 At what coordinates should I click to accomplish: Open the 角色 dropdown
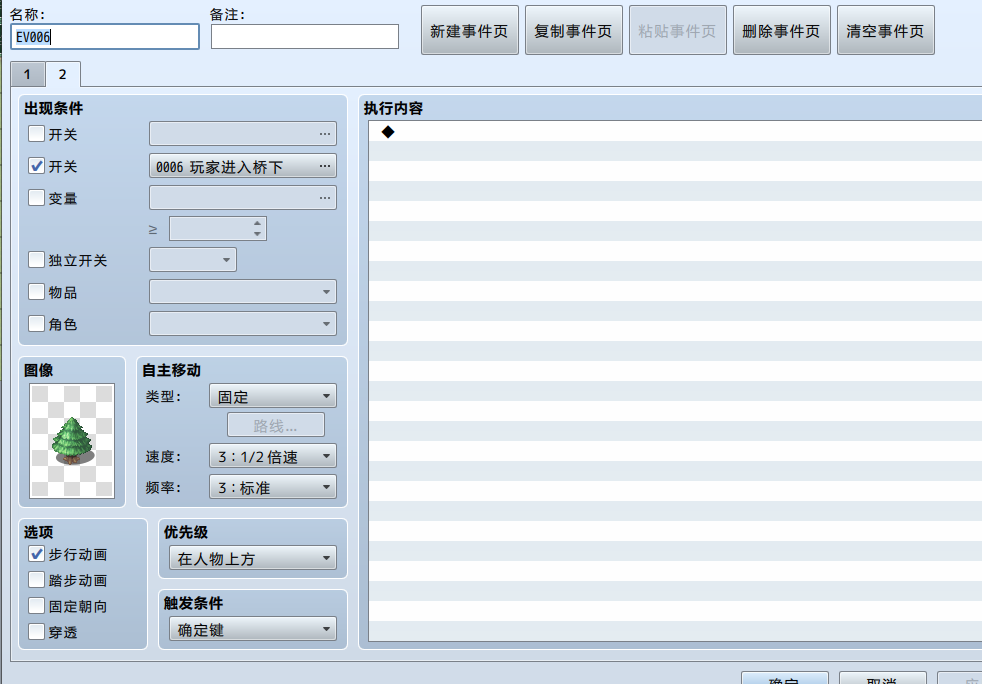click(243, 324)
